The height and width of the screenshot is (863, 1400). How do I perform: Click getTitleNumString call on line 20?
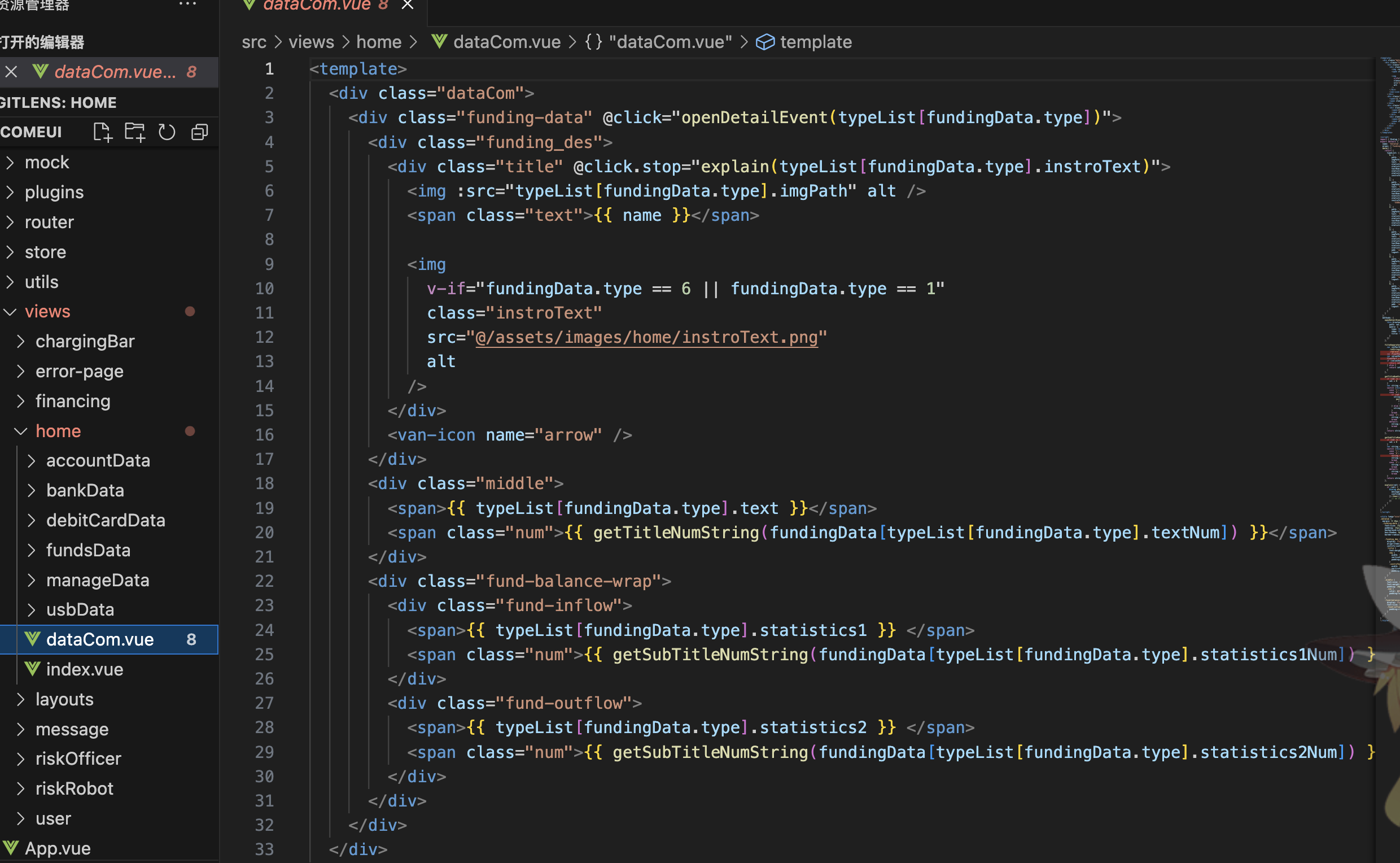[x=676, y=533]
